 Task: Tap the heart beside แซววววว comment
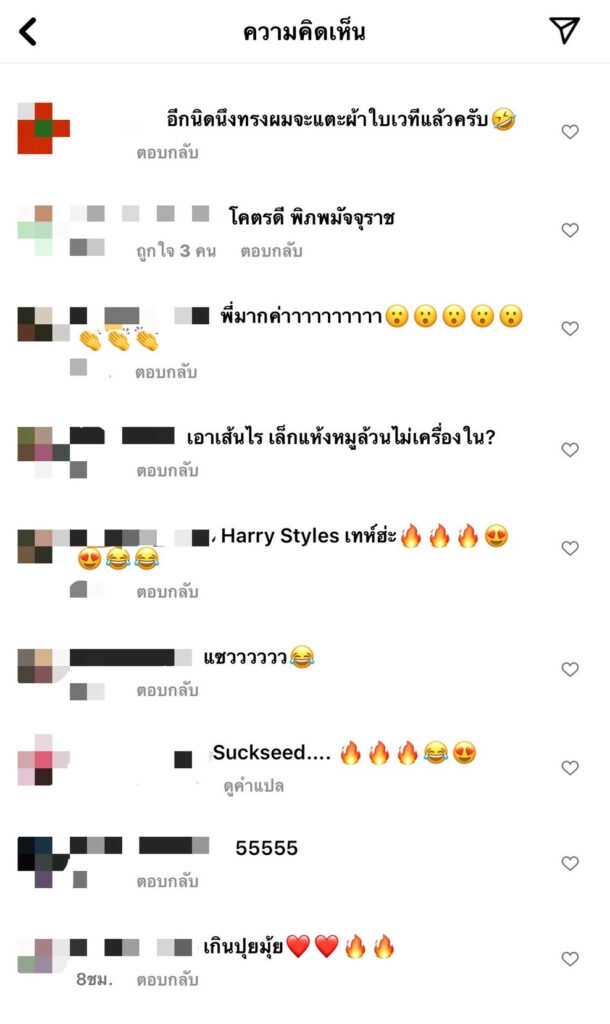[x=570, y=669]
